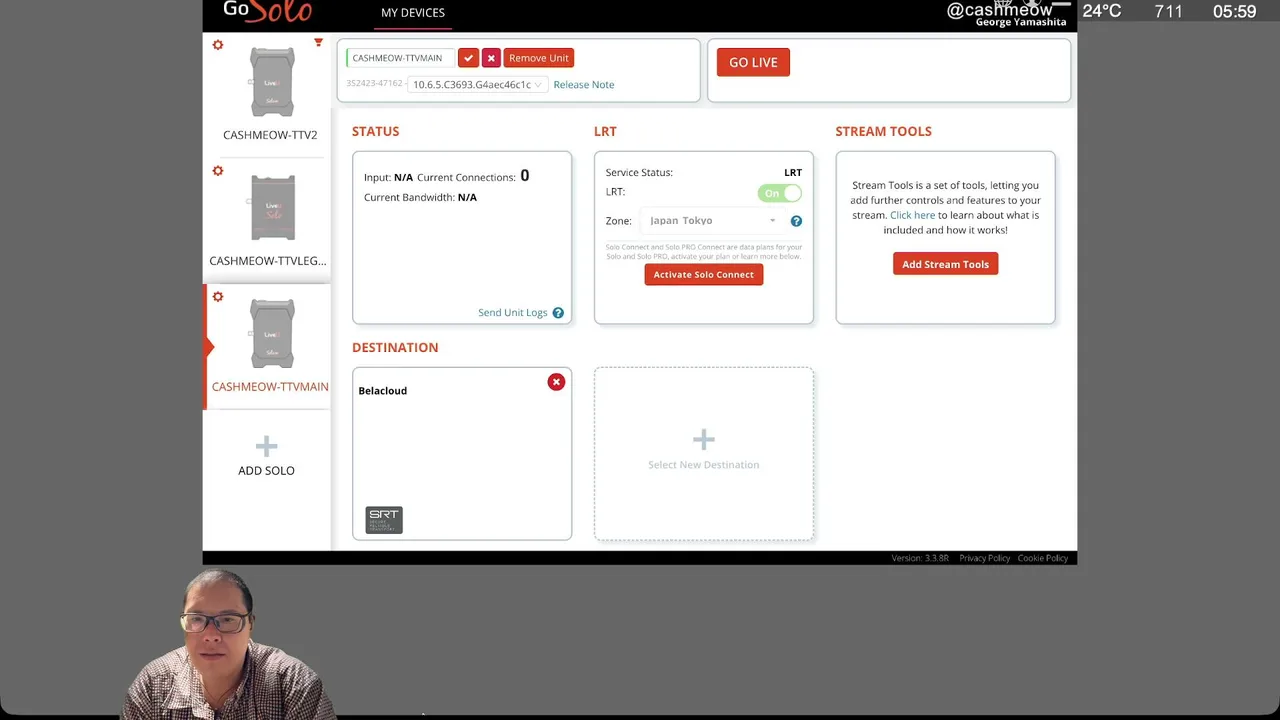Start streaming with GO LIVE

[x=753, y=62]
